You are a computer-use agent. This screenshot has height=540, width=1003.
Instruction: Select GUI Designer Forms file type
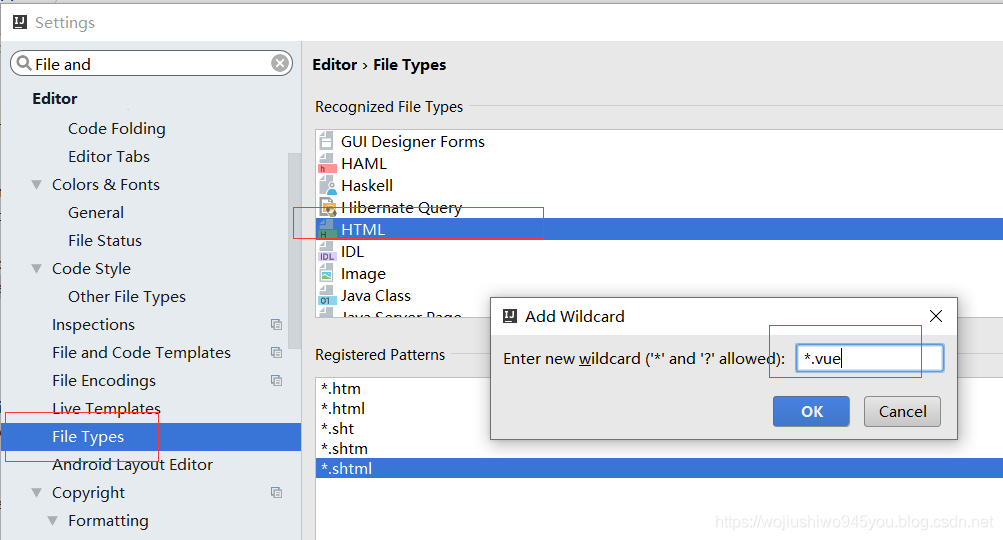[x=413, y=141]
